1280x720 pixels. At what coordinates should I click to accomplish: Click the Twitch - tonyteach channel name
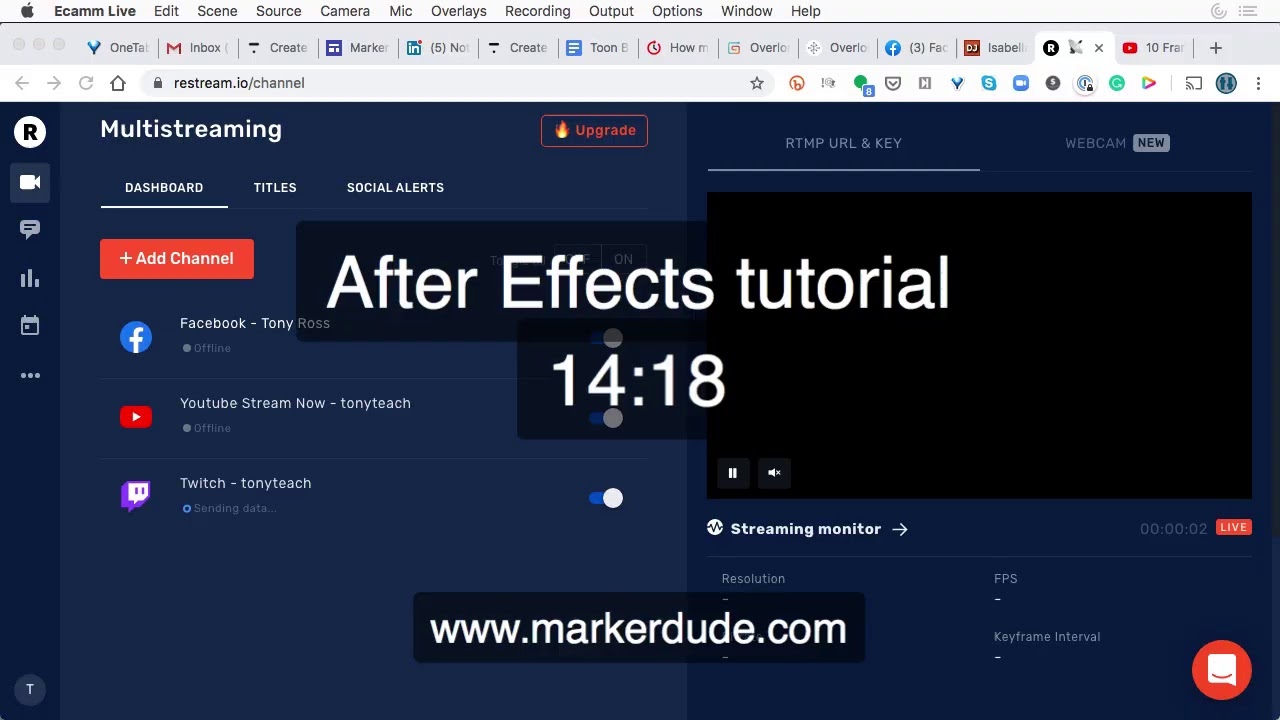pos(246,483)
